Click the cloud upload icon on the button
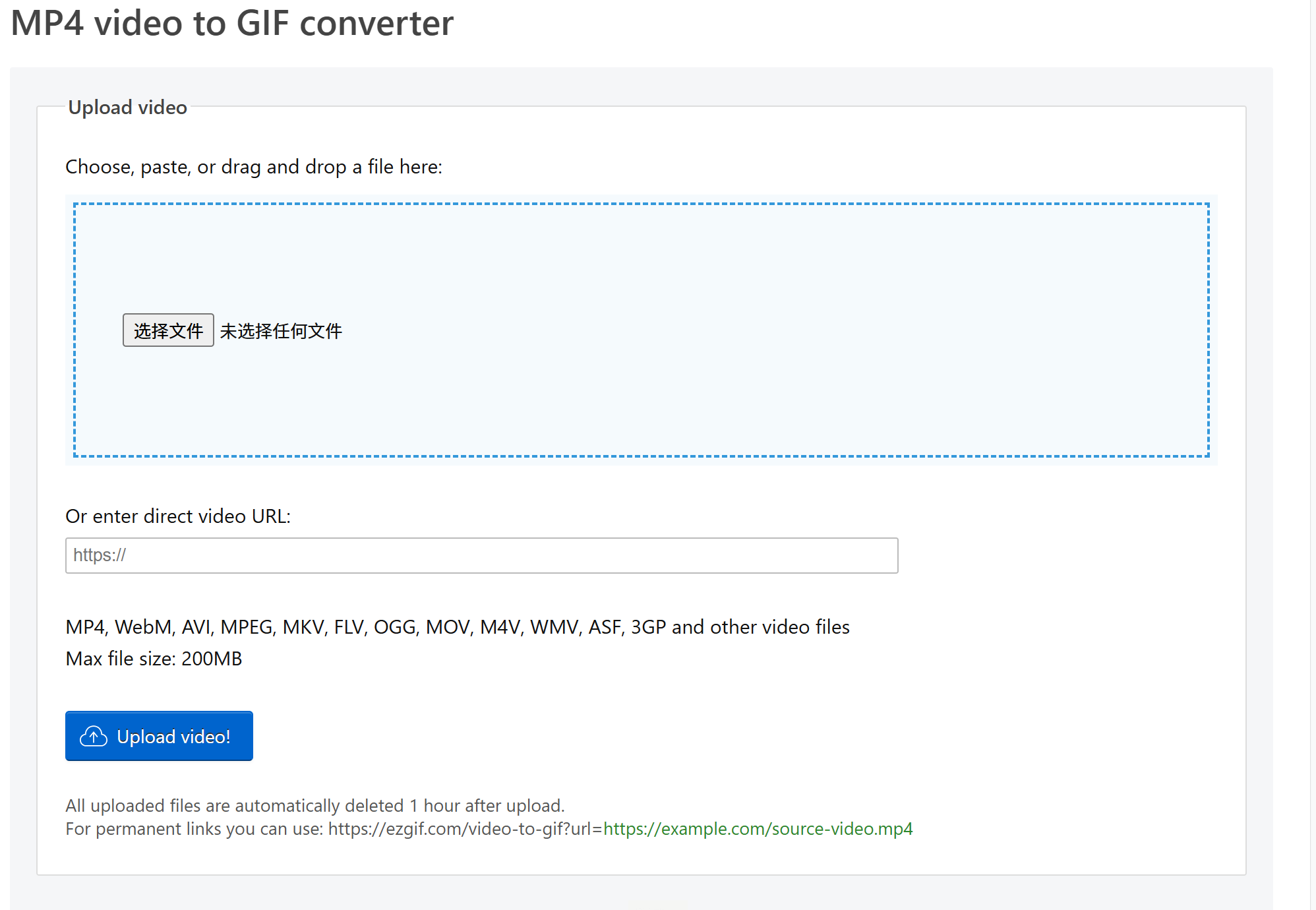This screenshot has width=1316, height=910. click(x=94, y=736)
